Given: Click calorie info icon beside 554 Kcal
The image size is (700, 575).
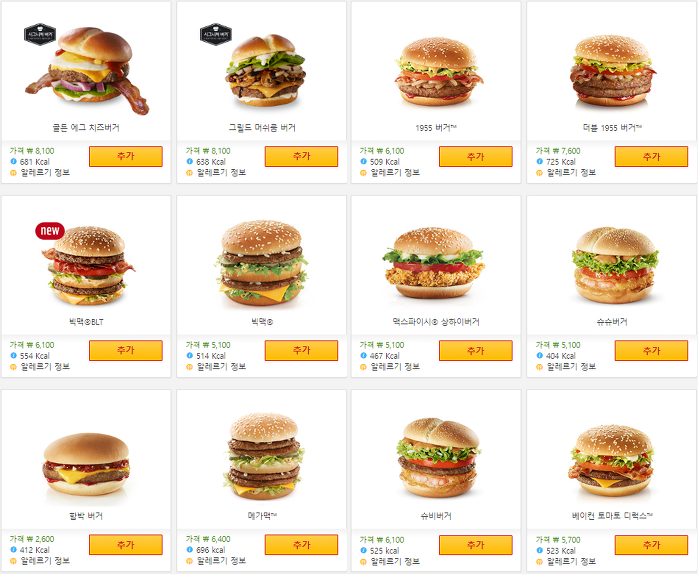Looking at the screenshot, I should click(13, 356).
